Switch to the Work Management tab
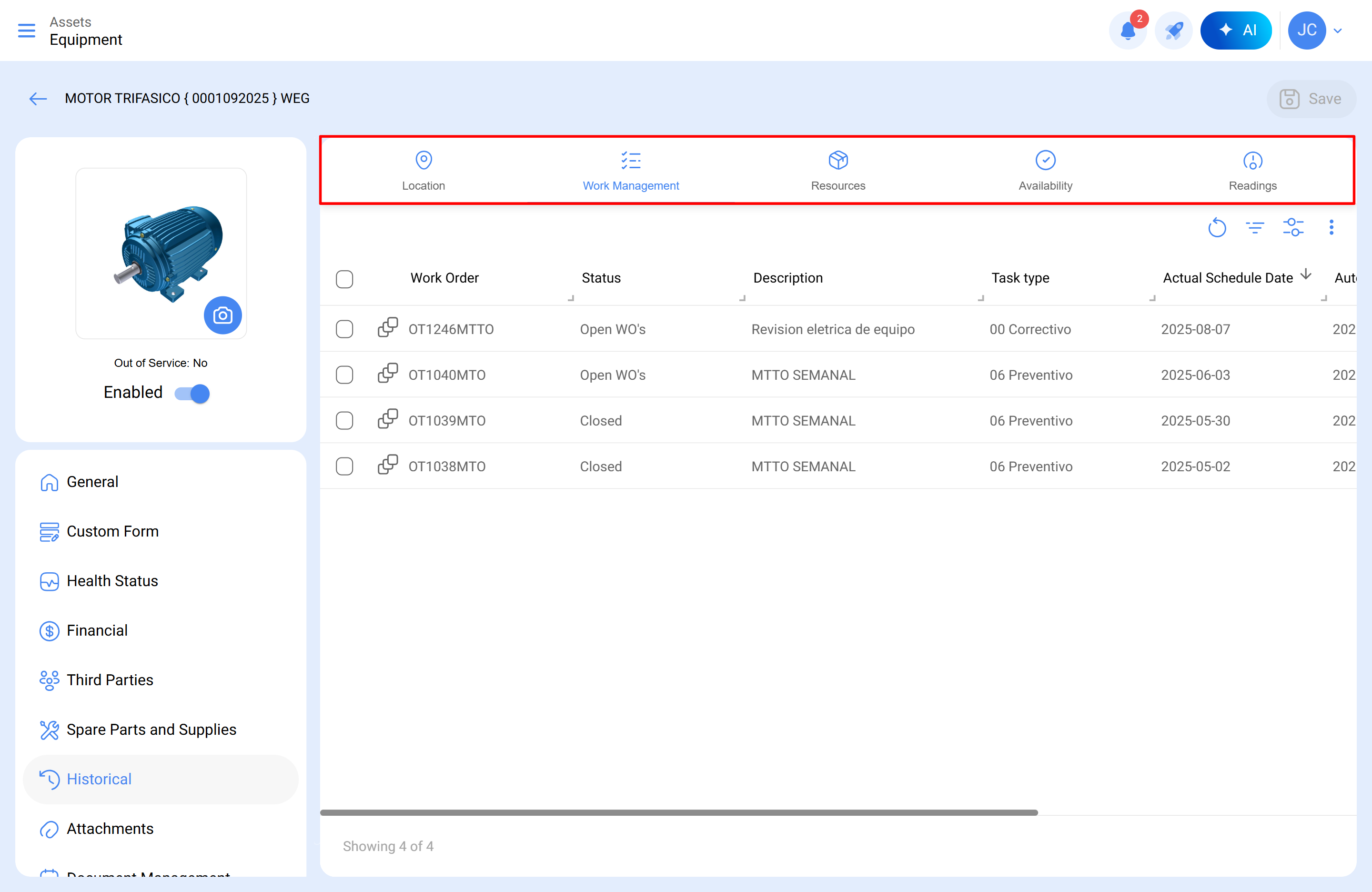The height and width of the screenshot is (892, 1372). [x=631, y=173]
